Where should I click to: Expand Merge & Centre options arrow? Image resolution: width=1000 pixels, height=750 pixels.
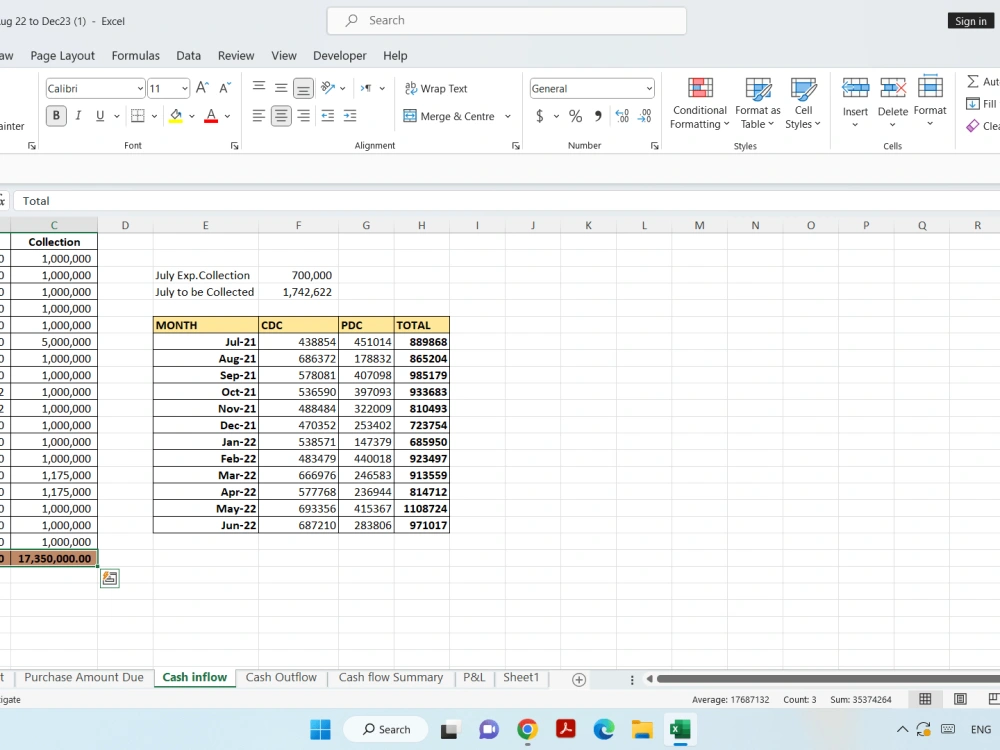(x=508, y=116)
